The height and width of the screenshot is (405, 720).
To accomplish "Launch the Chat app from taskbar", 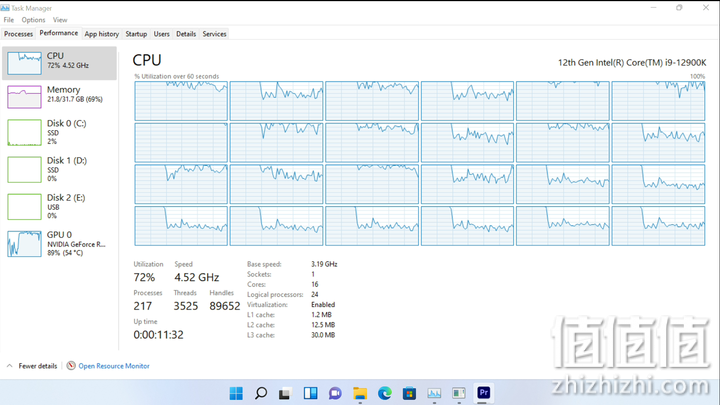I will tap(335, 394).
